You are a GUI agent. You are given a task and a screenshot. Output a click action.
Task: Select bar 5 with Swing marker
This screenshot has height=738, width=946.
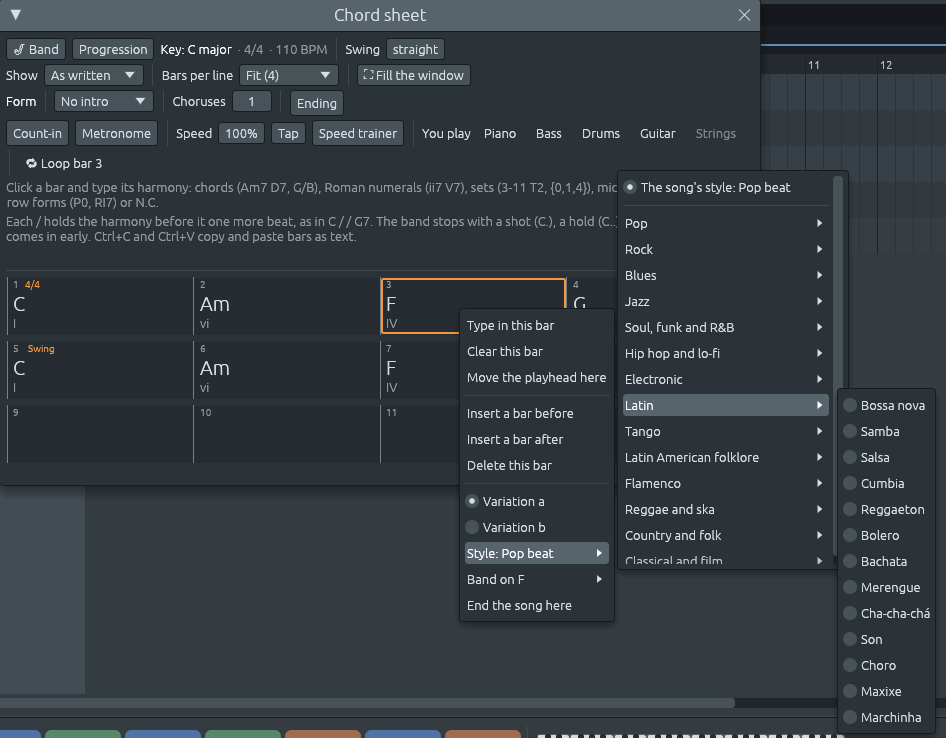coord(100,370)
